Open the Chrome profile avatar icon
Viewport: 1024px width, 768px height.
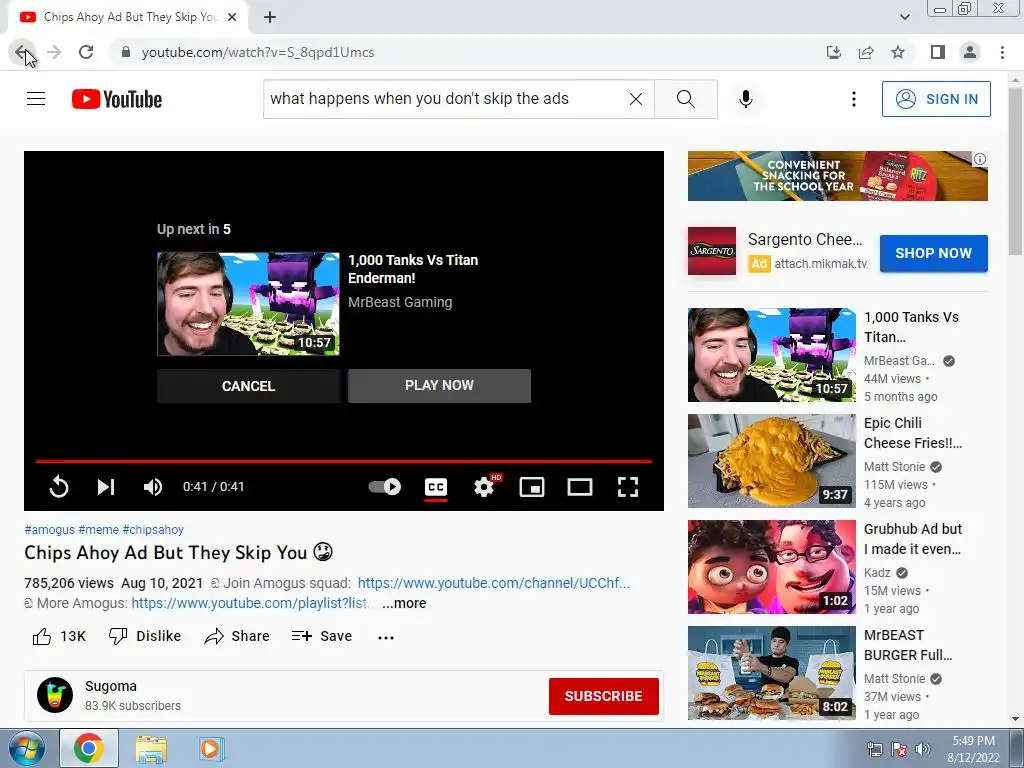pos(970,52)
